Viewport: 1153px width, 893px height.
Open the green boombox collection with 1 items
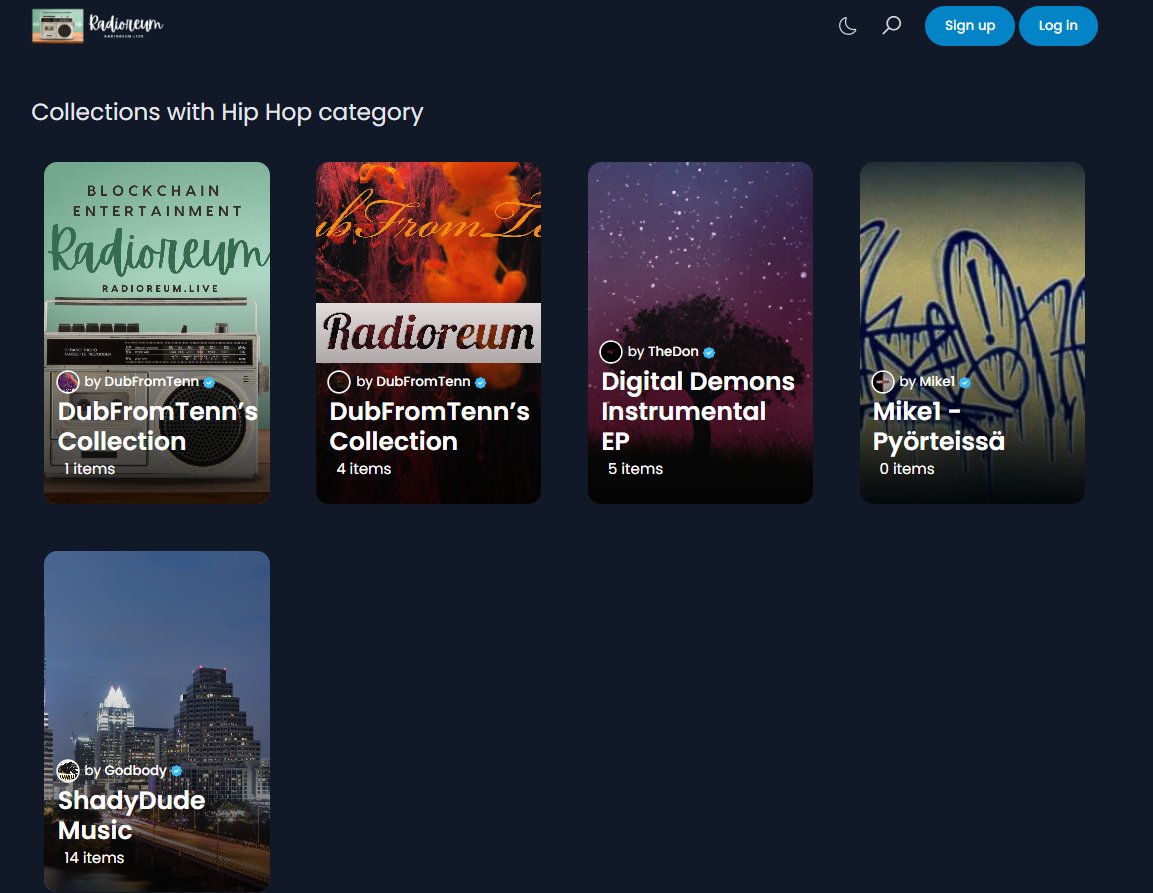(157, 332)
